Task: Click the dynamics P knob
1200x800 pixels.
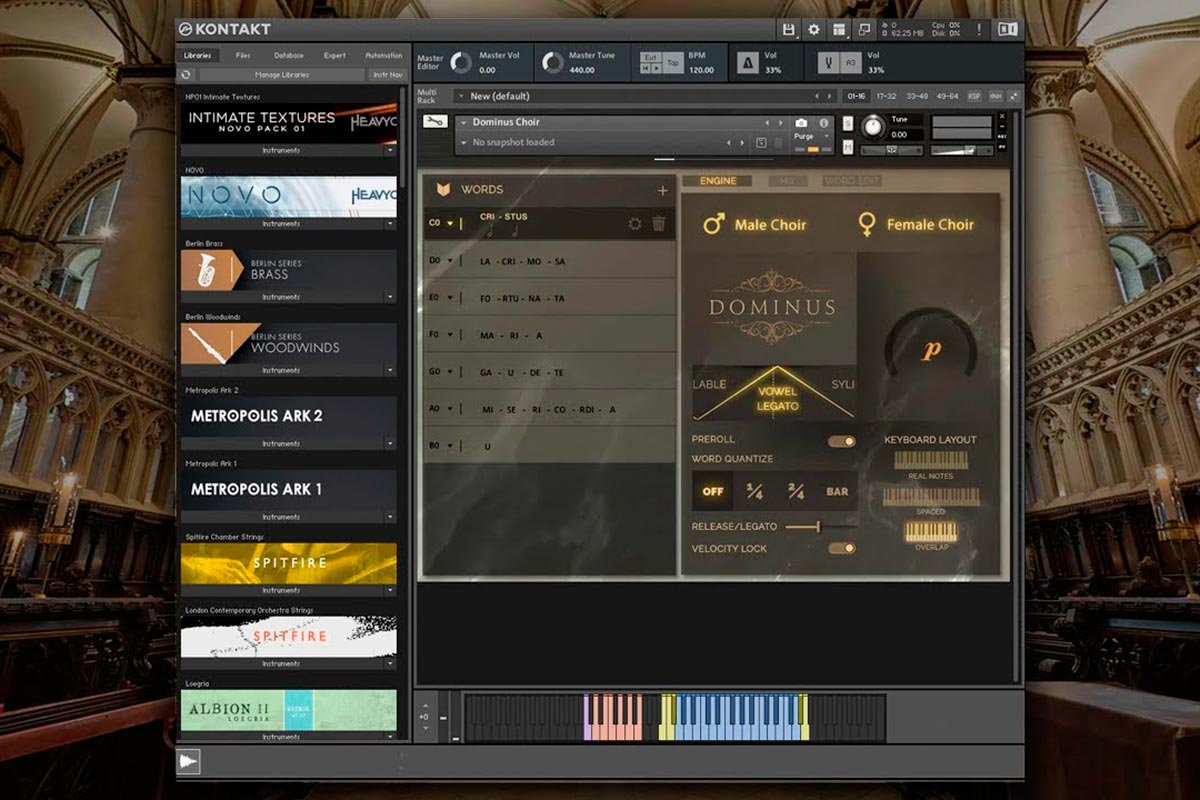Action: 931,350
